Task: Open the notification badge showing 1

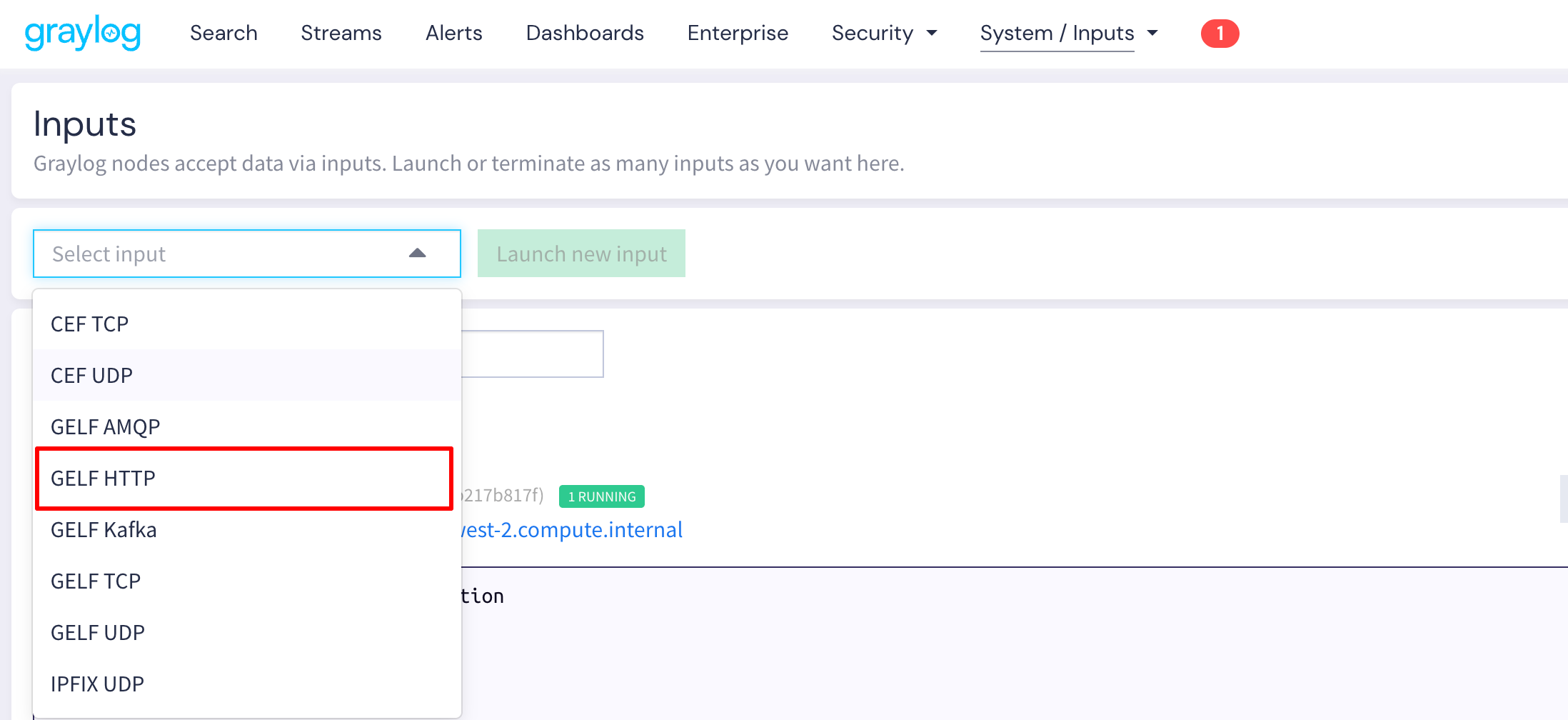Action: point(1220,33)
